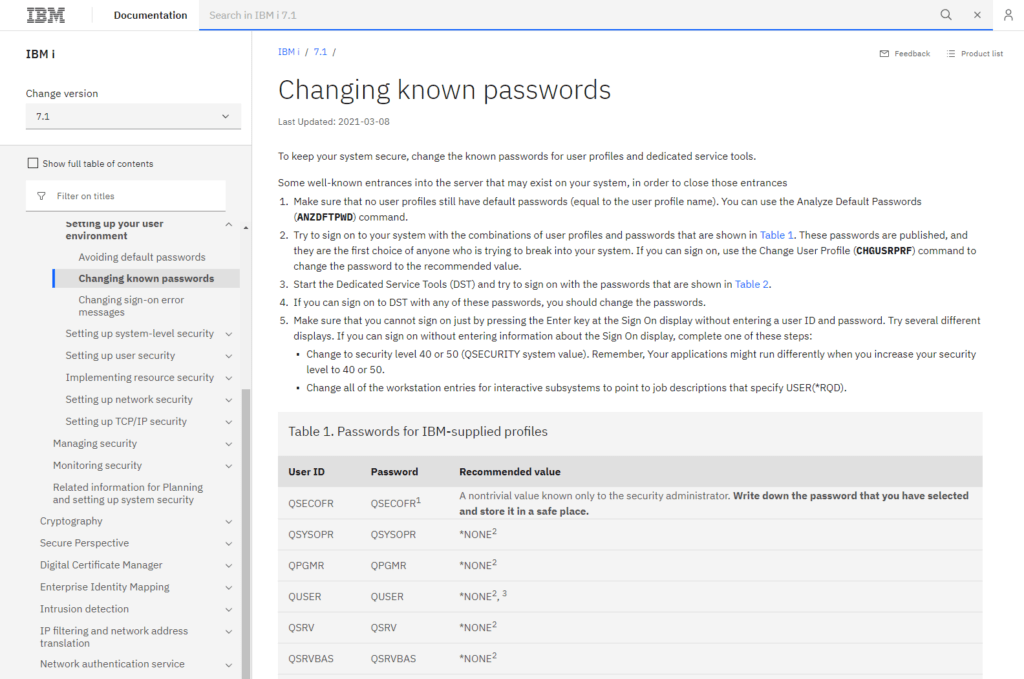
Task: Click the 7.1 breadcrumb link
Action: (320, 52)
